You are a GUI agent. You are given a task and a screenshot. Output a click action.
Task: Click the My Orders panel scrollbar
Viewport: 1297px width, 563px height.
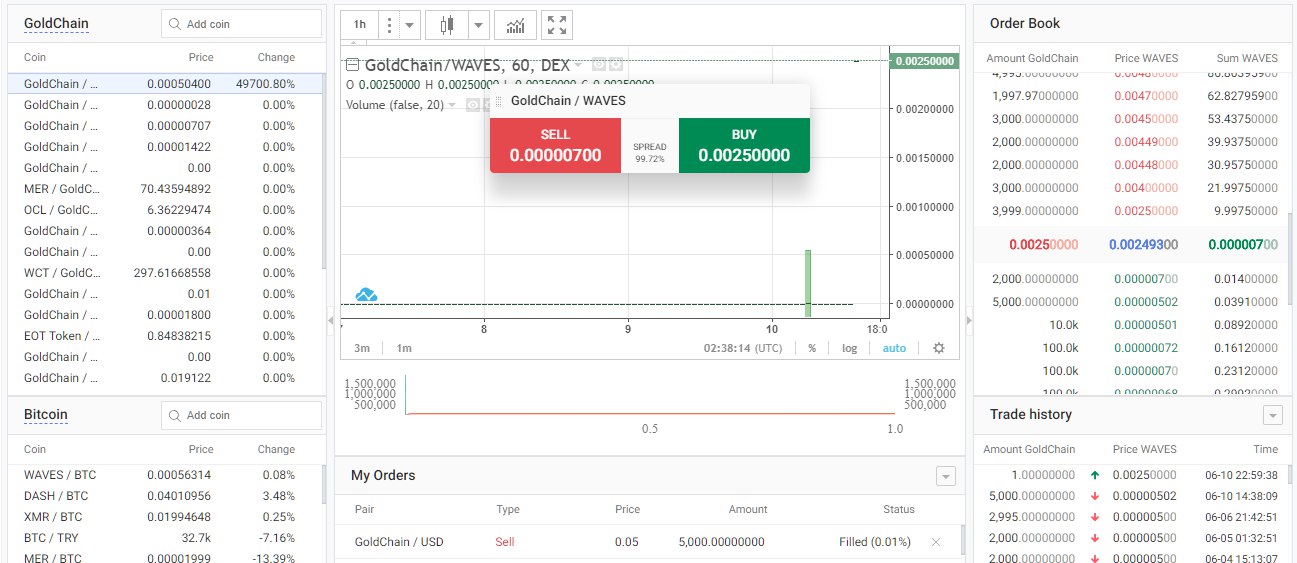pyautogui.click(x=962, y=541)
